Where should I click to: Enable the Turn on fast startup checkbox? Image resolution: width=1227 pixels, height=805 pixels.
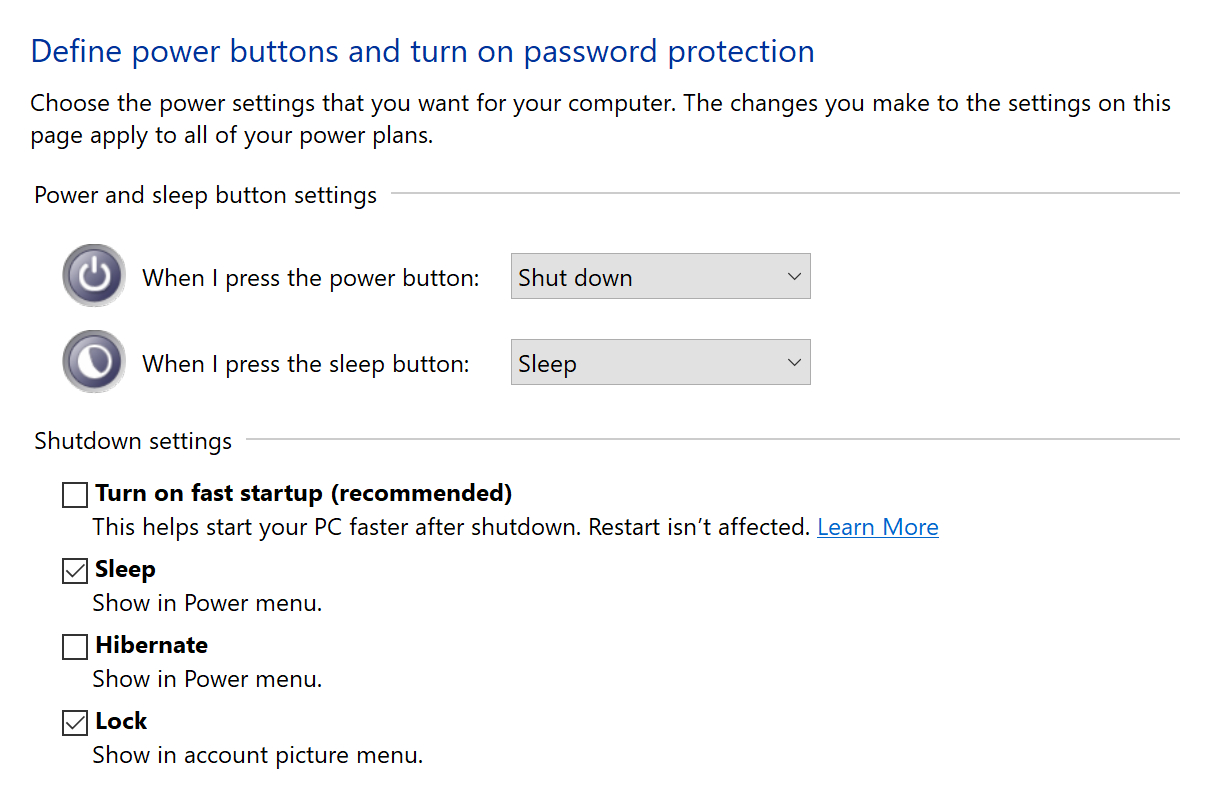[75, 495]
